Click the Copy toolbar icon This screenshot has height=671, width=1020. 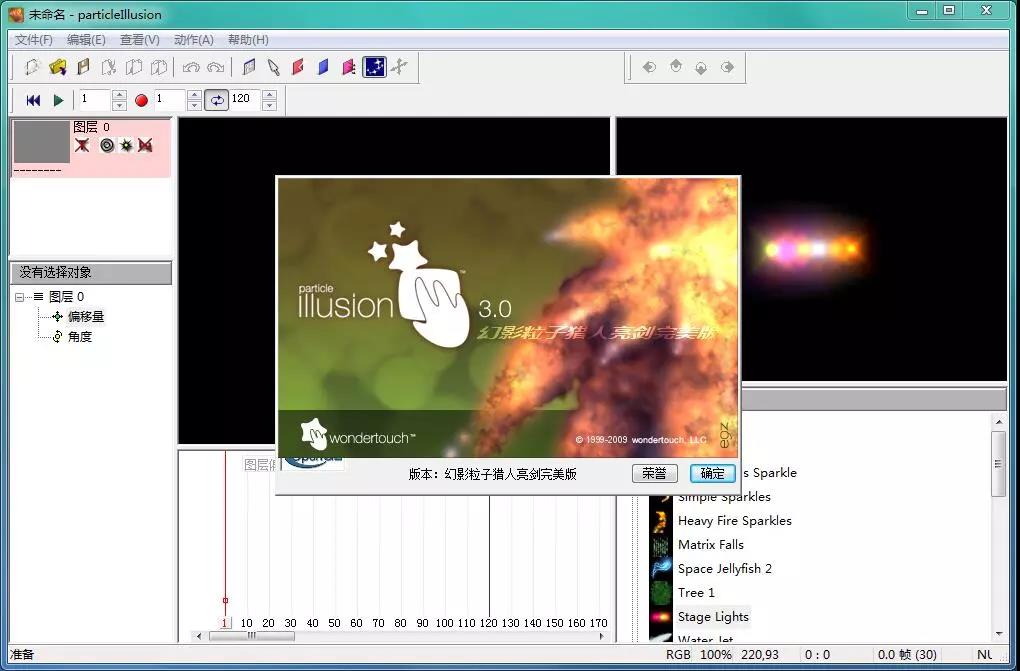tap(134, 67)
